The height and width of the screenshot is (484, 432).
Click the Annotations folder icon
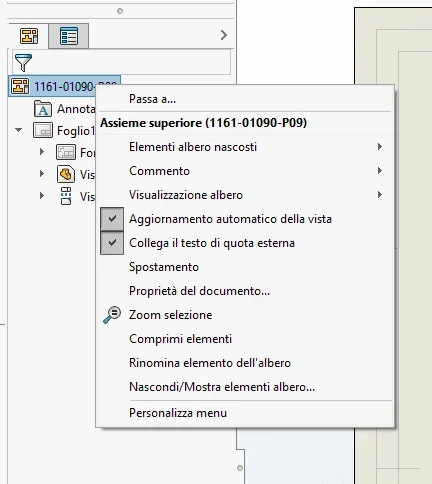click(x=43, y=109)
